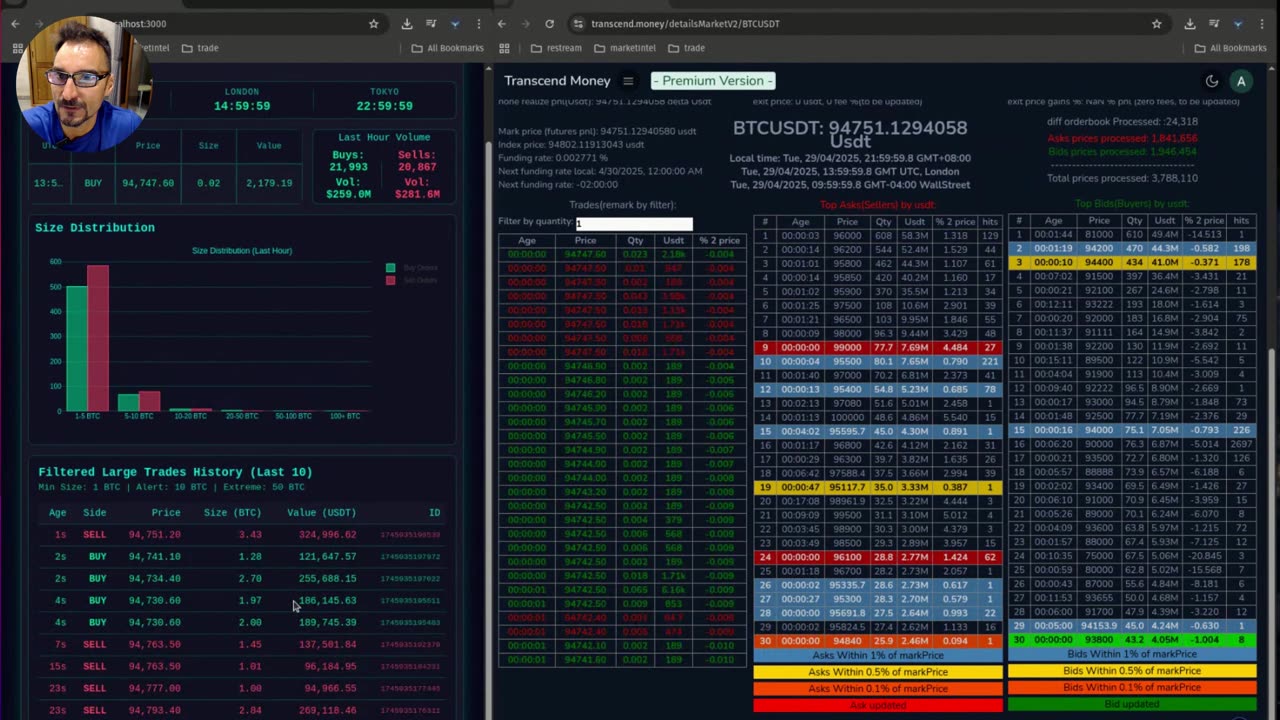The height and width of the screenshot is (720, 1280).
Task: Toggle dark mode with the moon icon
Action: 1212,81
